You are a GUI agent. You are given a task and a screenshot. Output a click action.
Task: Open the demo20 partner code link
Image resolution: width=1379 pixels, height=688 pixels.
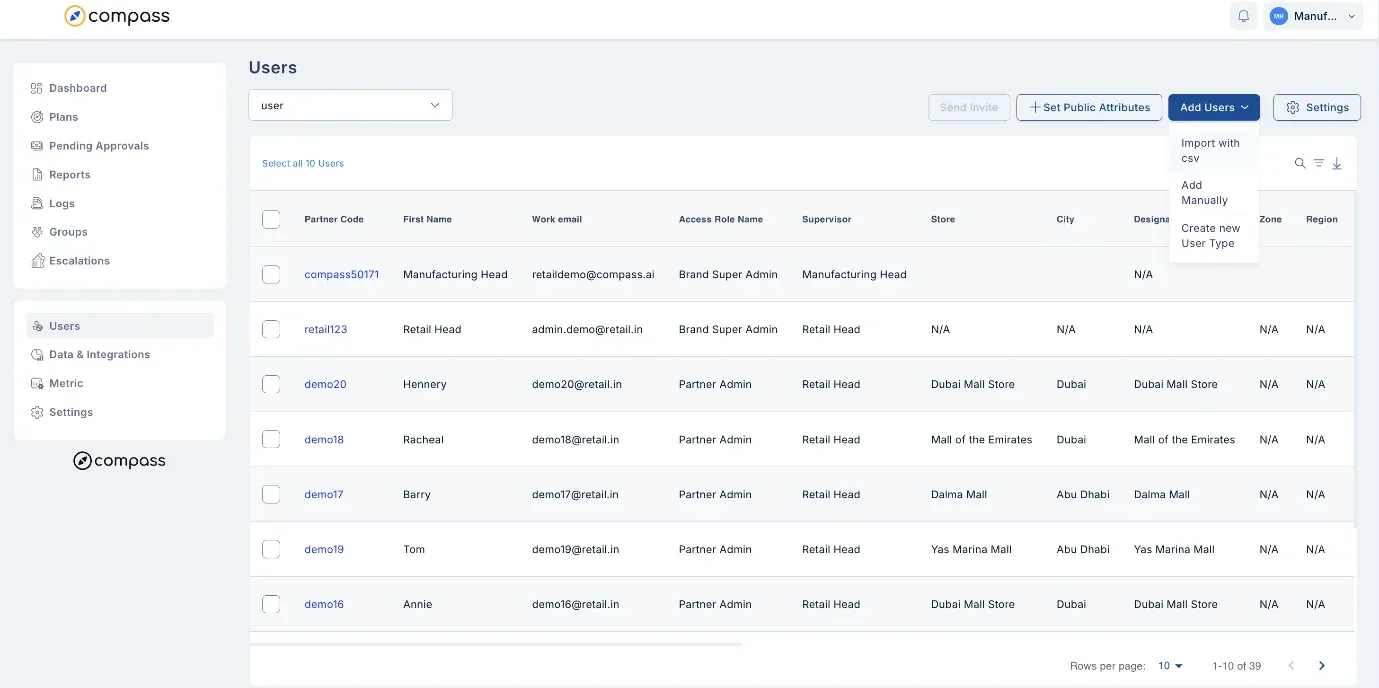tap(325, 384)
